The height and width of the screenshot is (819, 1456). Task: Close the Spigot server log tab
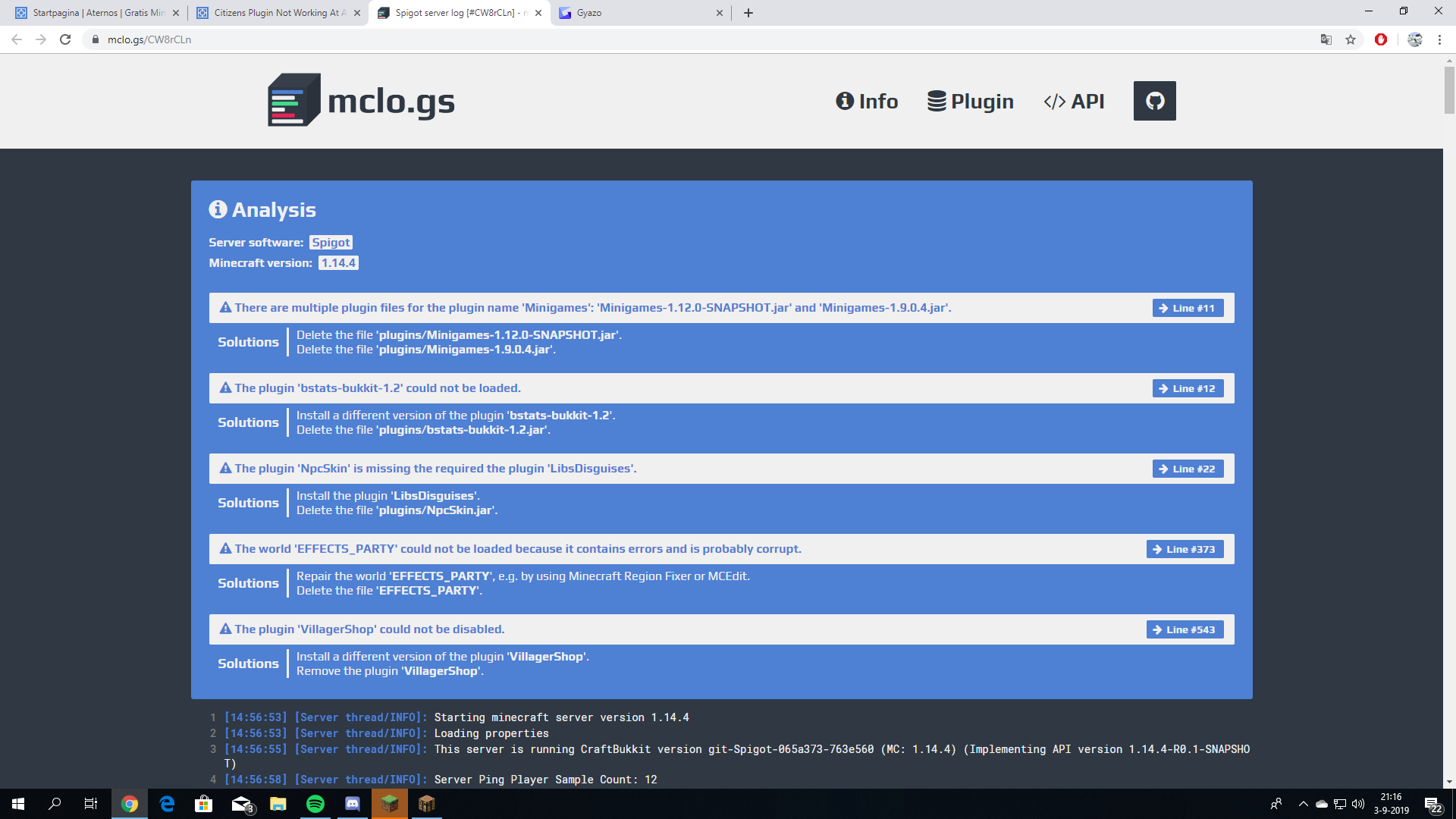538,13
